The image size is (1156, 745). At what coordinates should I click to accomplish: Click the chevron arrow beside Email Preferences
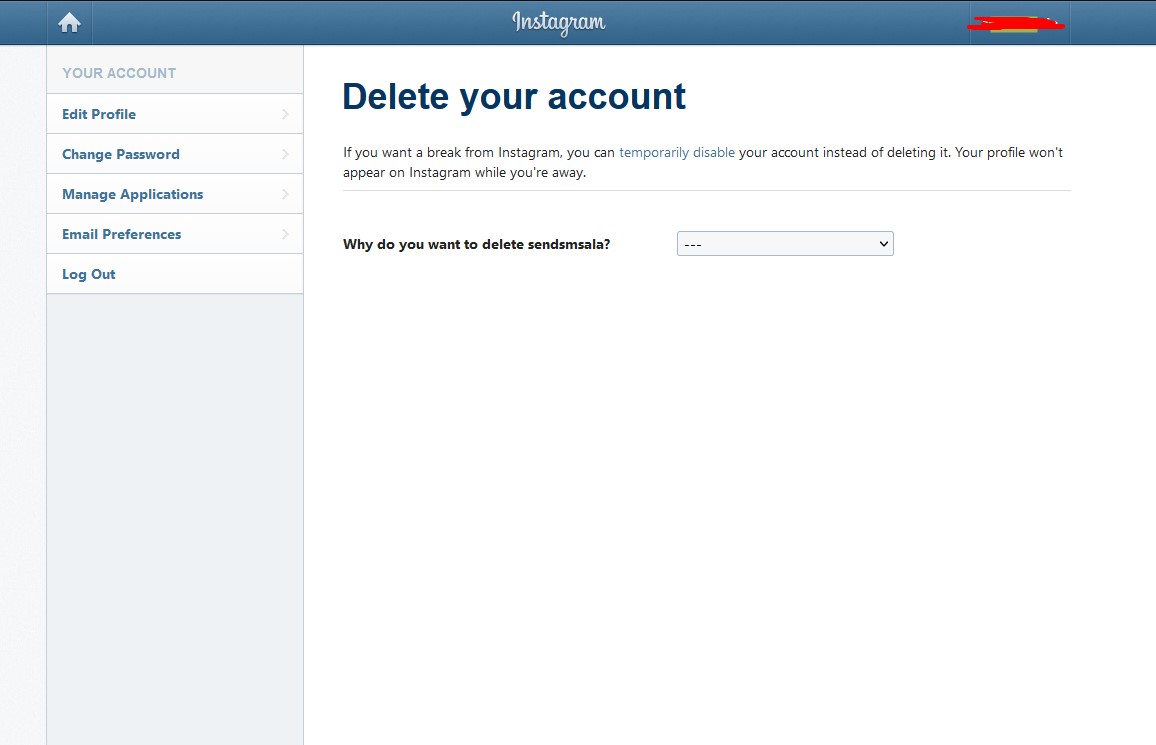click(x=285, y=234)
